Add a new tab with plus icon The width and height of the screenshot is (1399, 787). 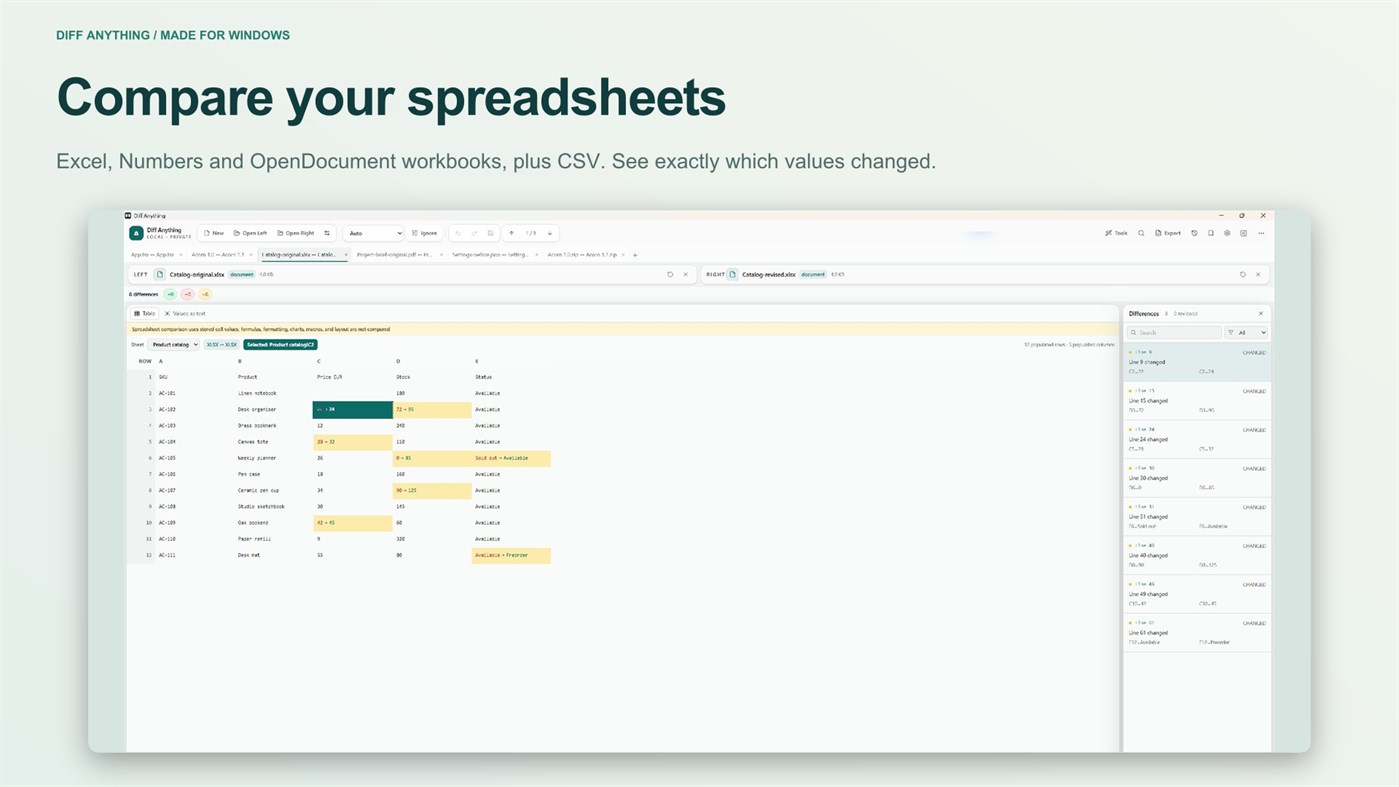pos(635,255)
